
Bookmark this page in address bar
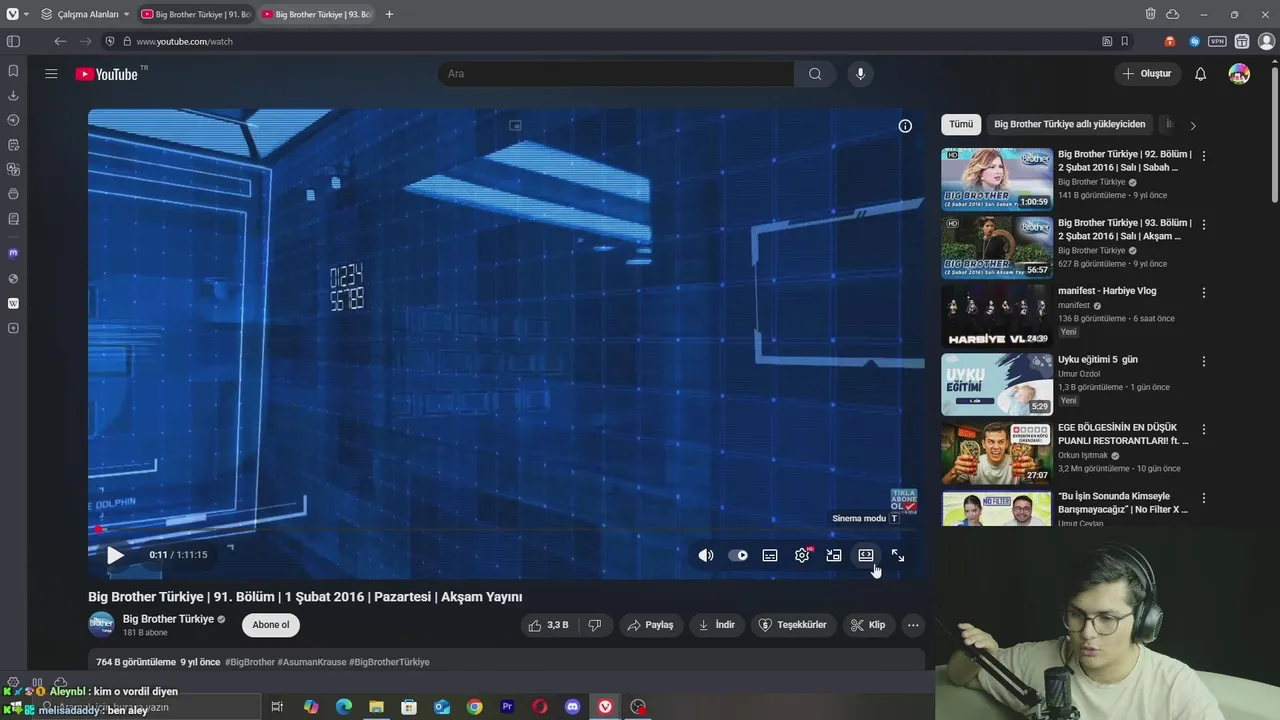tap(1125, 41)
